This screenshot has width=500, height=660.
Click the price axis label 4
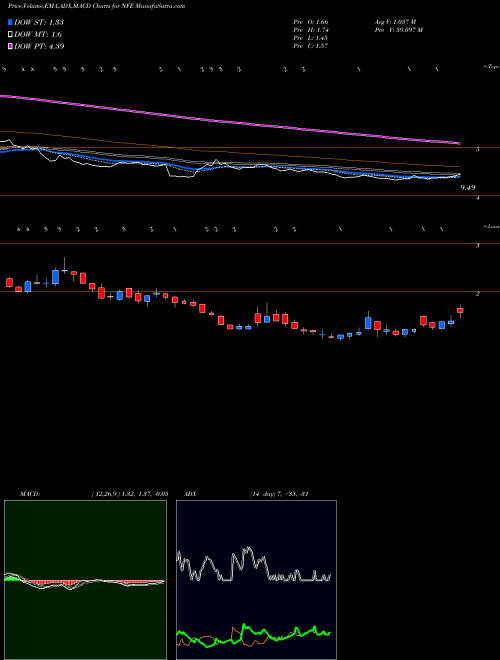point(478,197)
